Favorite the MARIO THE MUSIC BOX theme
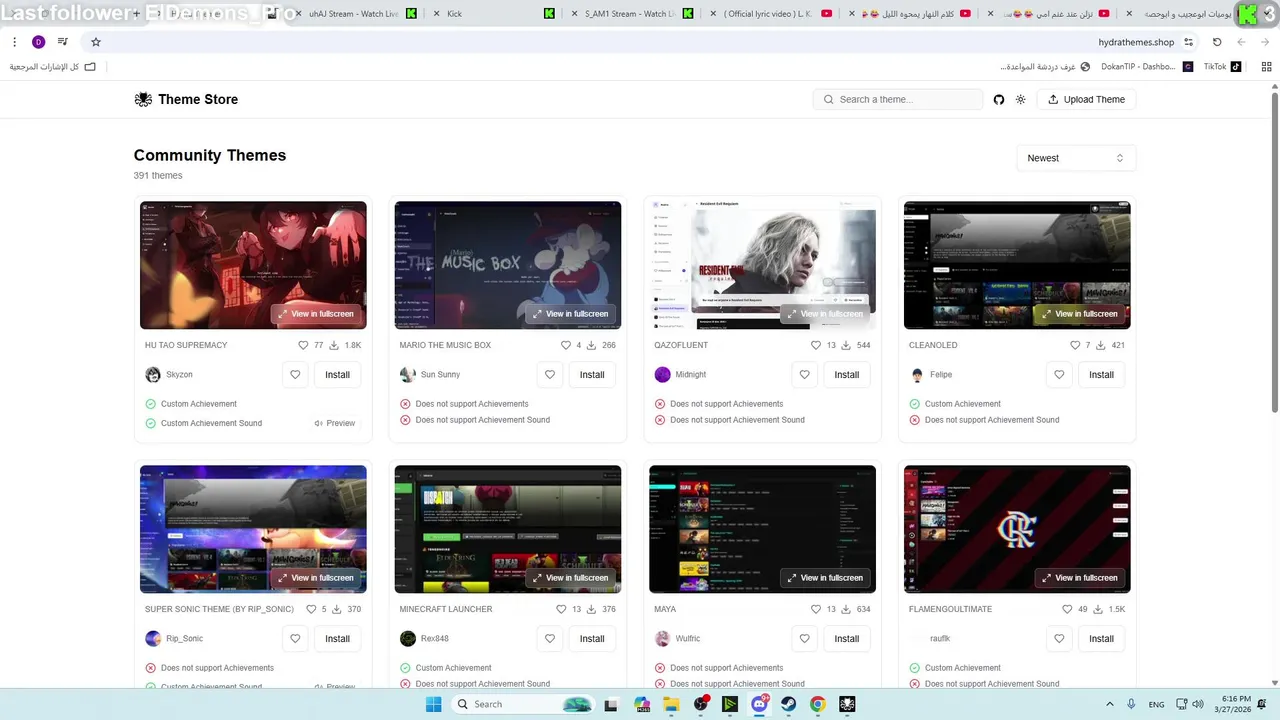The image size is (1280, 720). click(550, 374)
